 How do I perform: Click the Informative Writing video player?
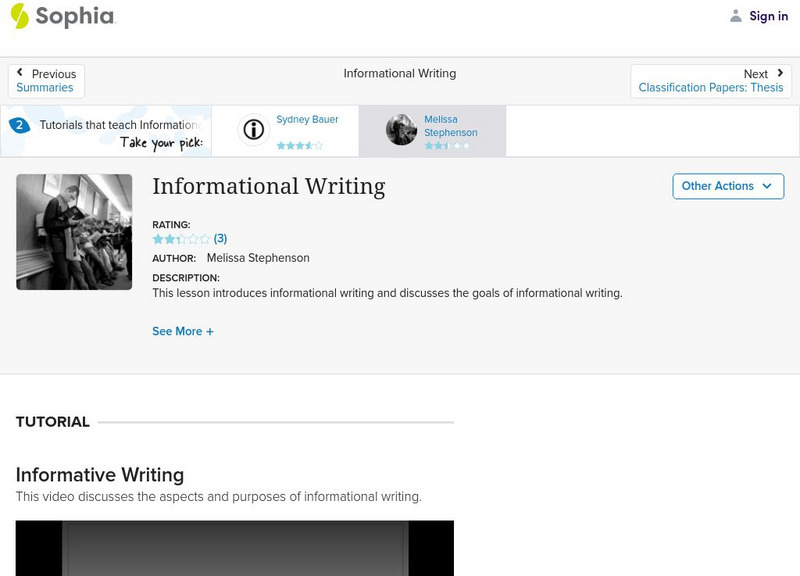click(x=240, y=550)
